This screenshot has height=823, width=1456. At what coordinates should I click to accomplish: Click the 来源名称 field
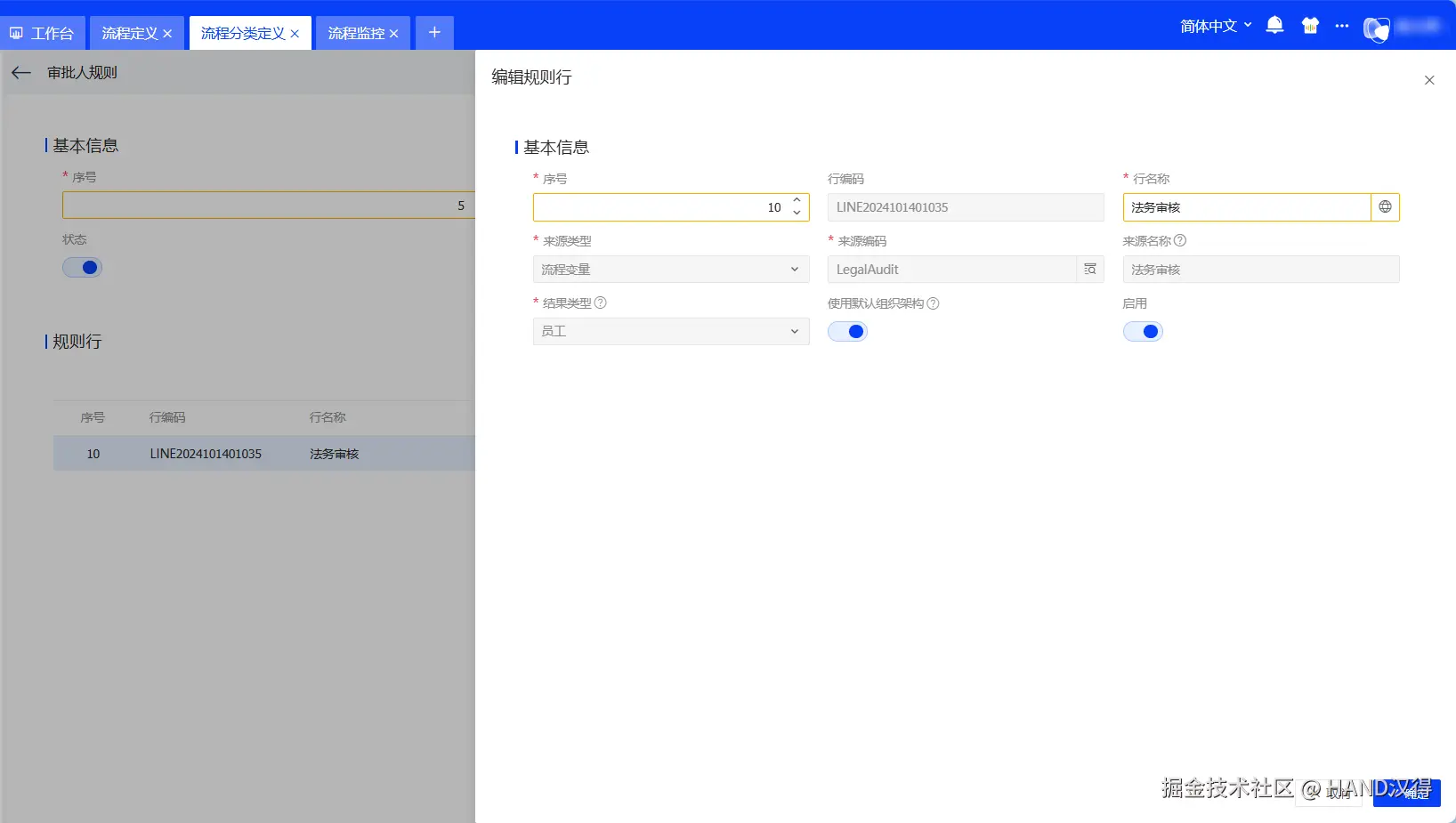(1261, 270)
